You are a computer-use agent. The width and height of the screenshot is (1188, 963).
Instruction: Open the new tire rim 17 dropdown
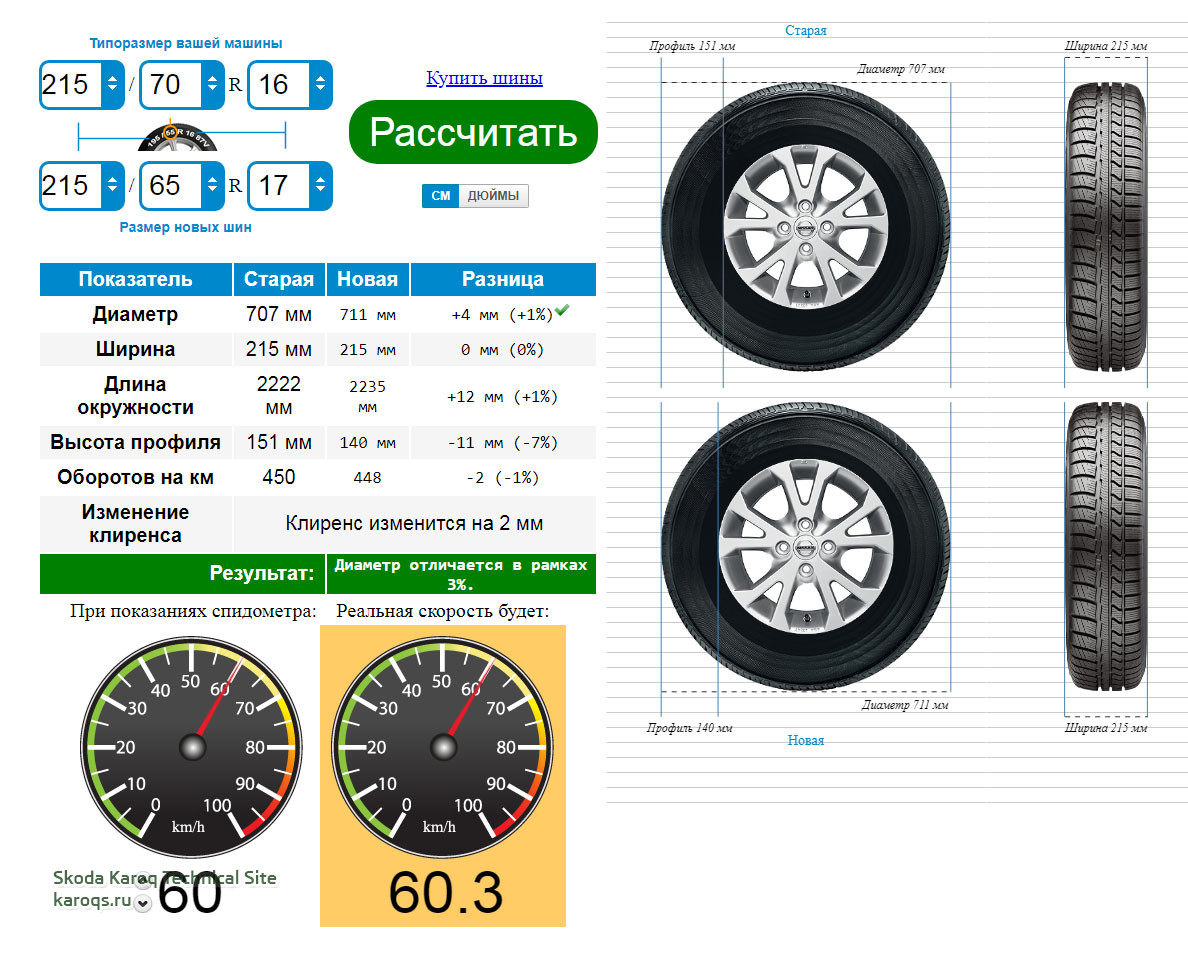[319, 186]
